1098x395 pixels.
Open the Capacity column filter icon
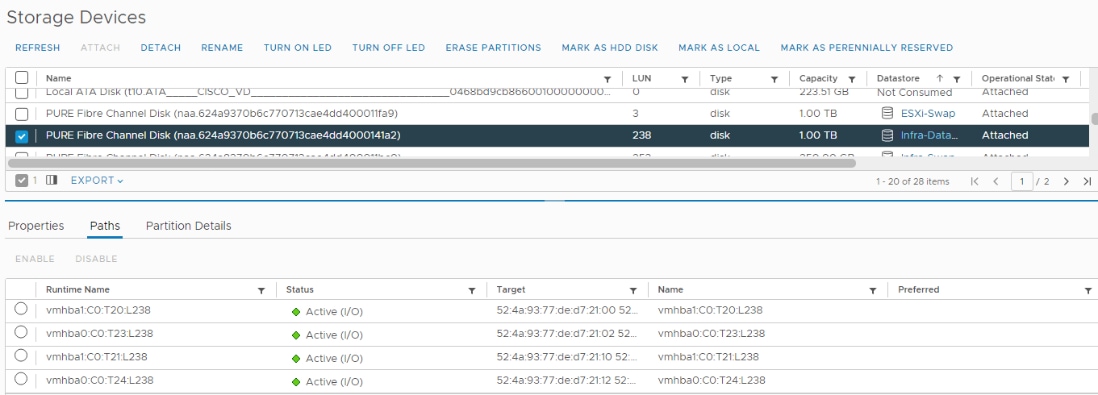(x=852, y=79)
